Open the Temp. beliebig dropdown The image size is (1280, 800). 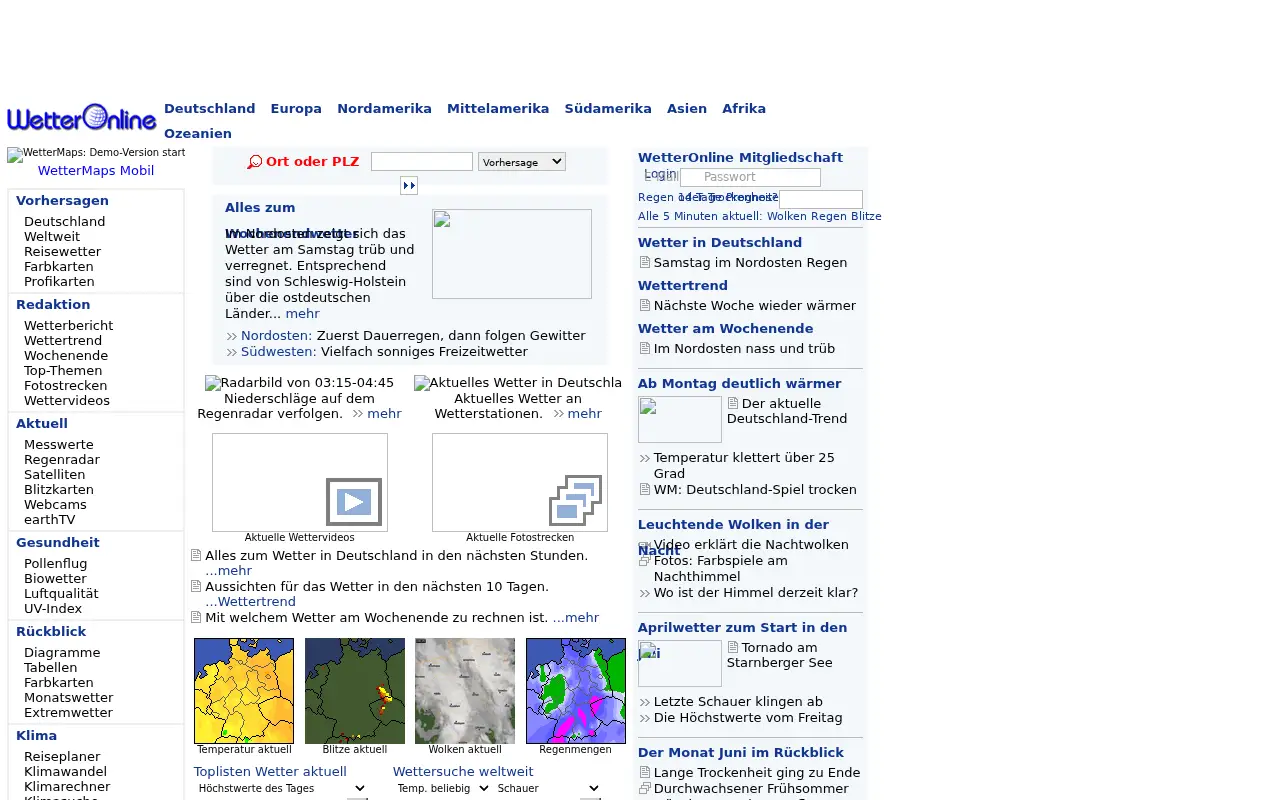442,789
